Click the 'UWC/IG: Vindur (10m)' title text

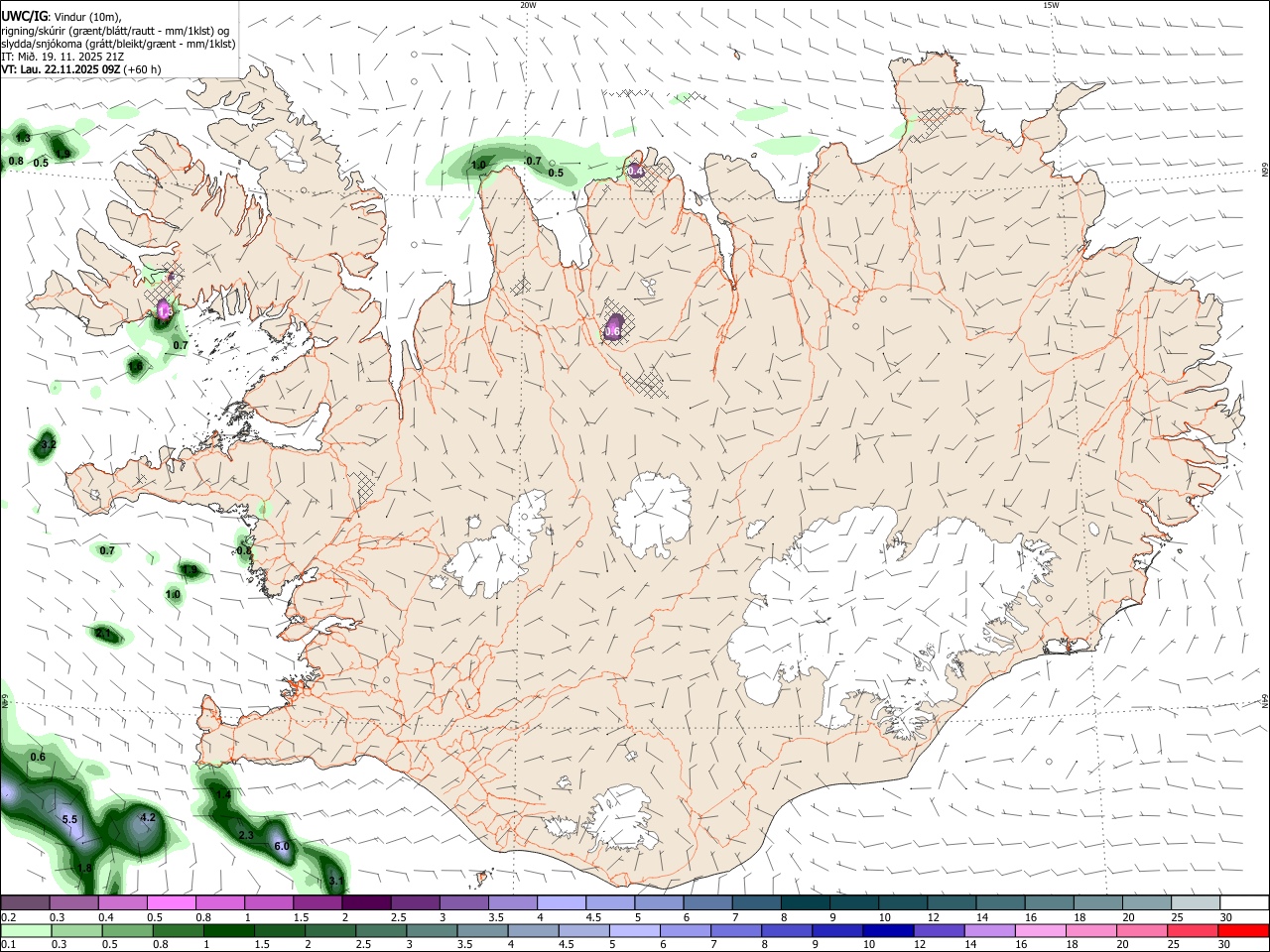pos(62,16)
